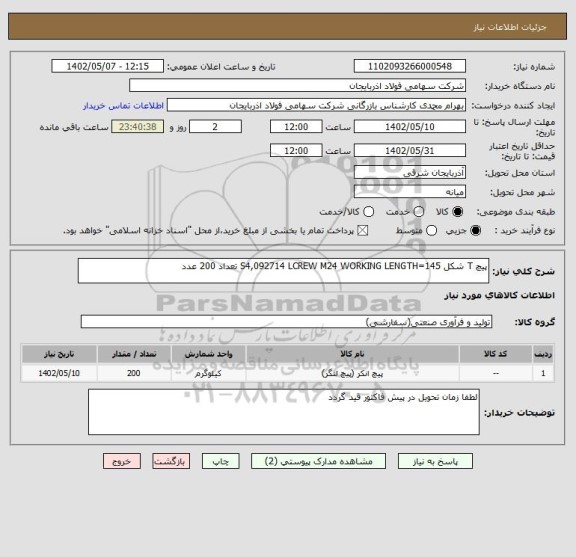The width and height of the screenshot is (576, 557).
Task: Click the اطلاعات کالاهای مورد نیاز section heading
Action: [x=500, y=295]
